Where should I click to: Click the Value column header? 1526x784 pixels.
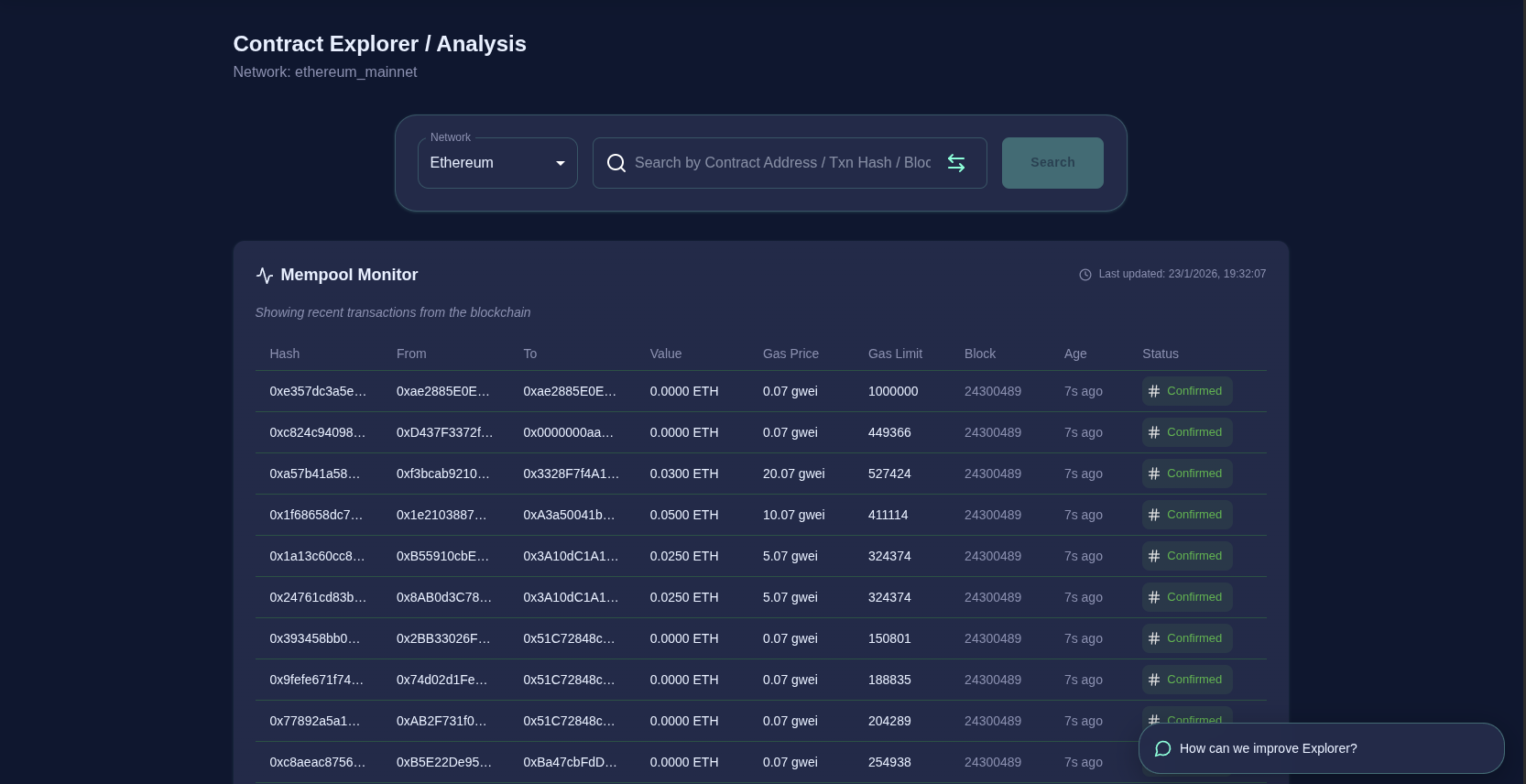[666, 354]
